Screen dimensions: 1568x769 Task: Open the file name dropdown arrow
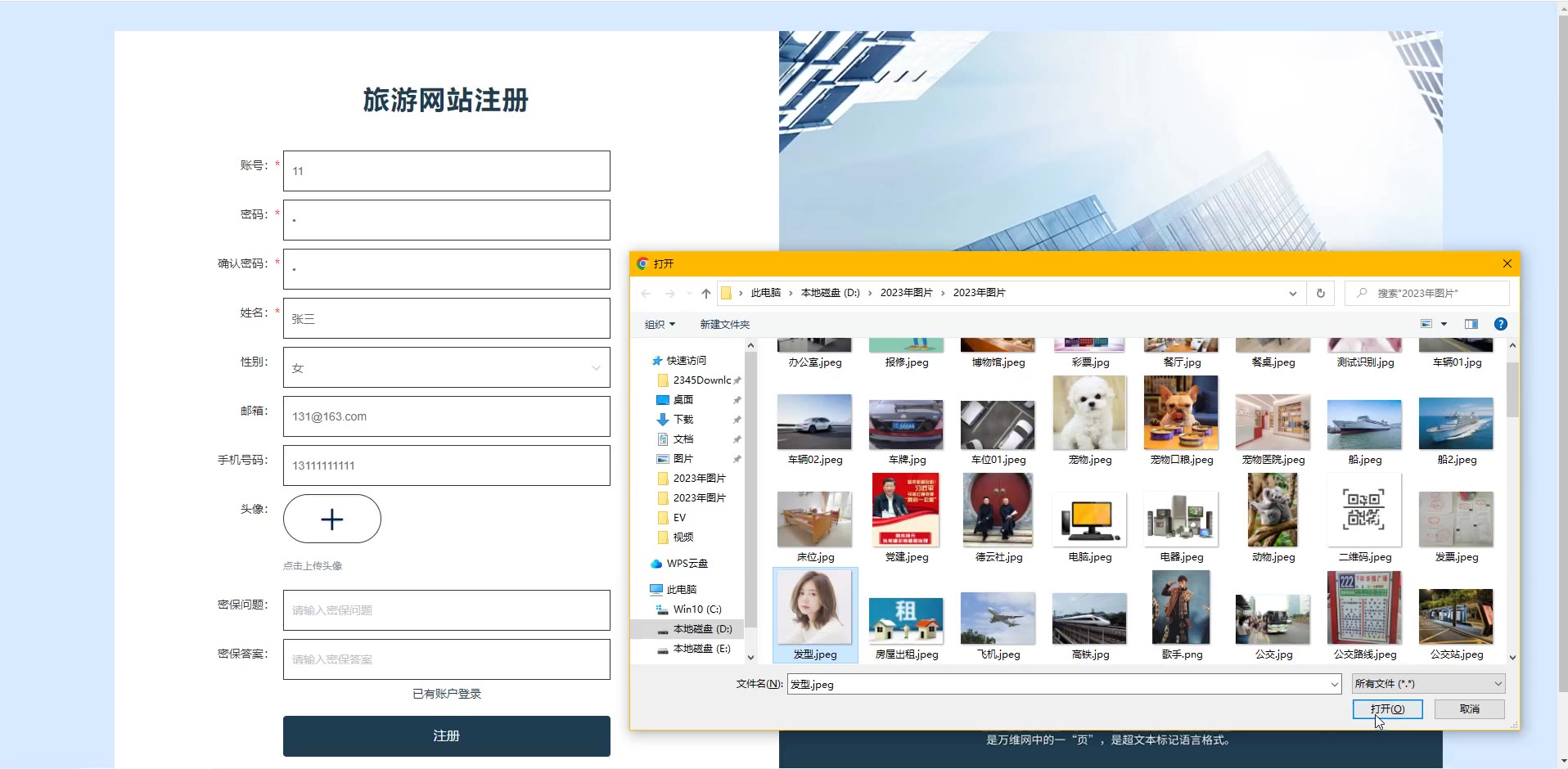click(x=1334, y=684)
